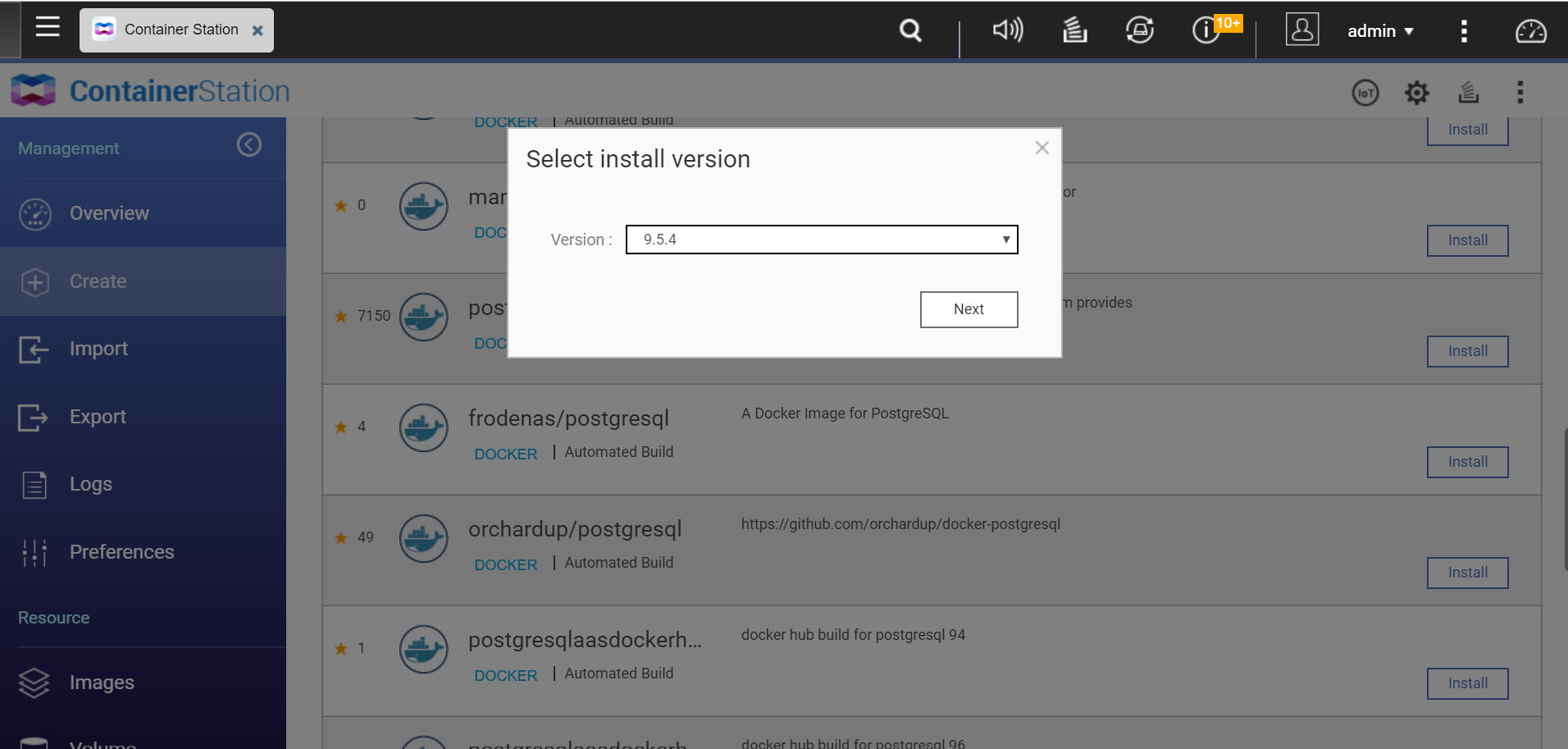Viewport: 1568px width, 749px height.
Task: Click the github.com/orchardup/docker-postgresql URL text
Action: pyautogui.click(x=900, y=524)
